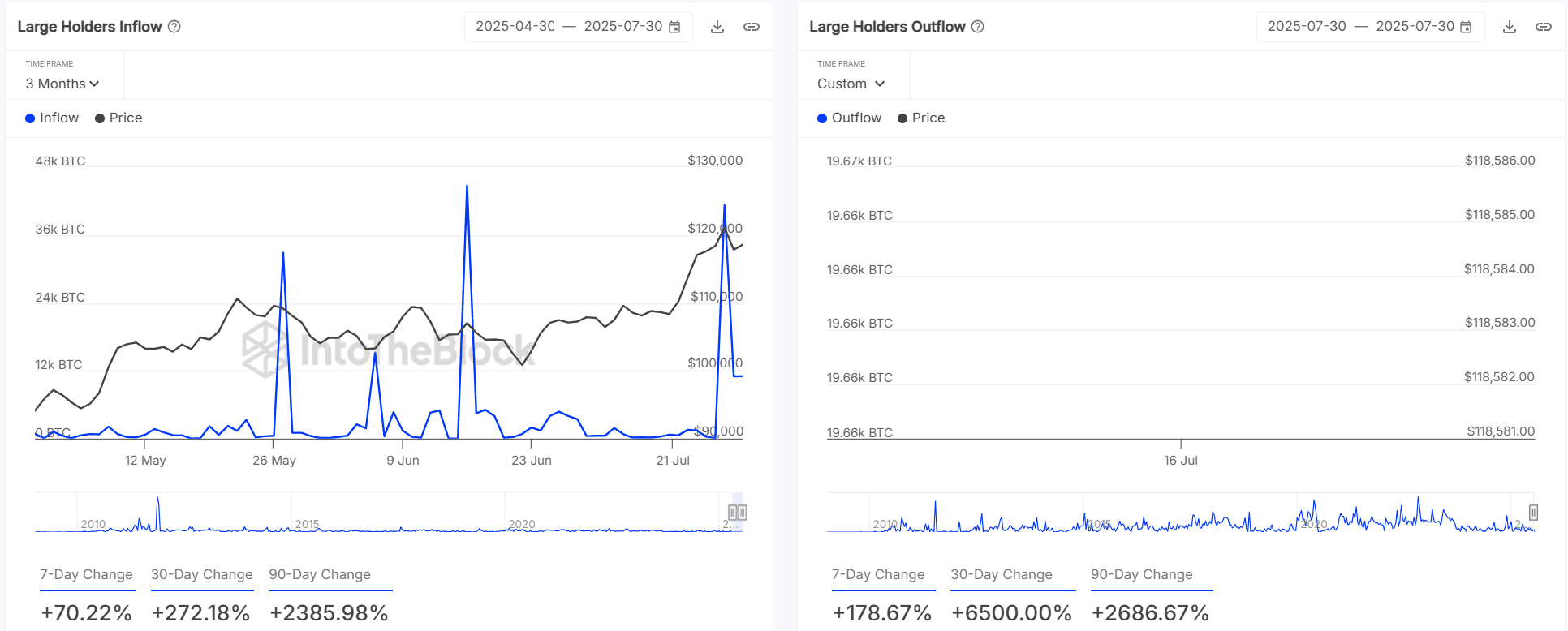Download the Large Holders Outflow chart
This screenshot has width=1568, height=631.
[x=1509, y=27]
